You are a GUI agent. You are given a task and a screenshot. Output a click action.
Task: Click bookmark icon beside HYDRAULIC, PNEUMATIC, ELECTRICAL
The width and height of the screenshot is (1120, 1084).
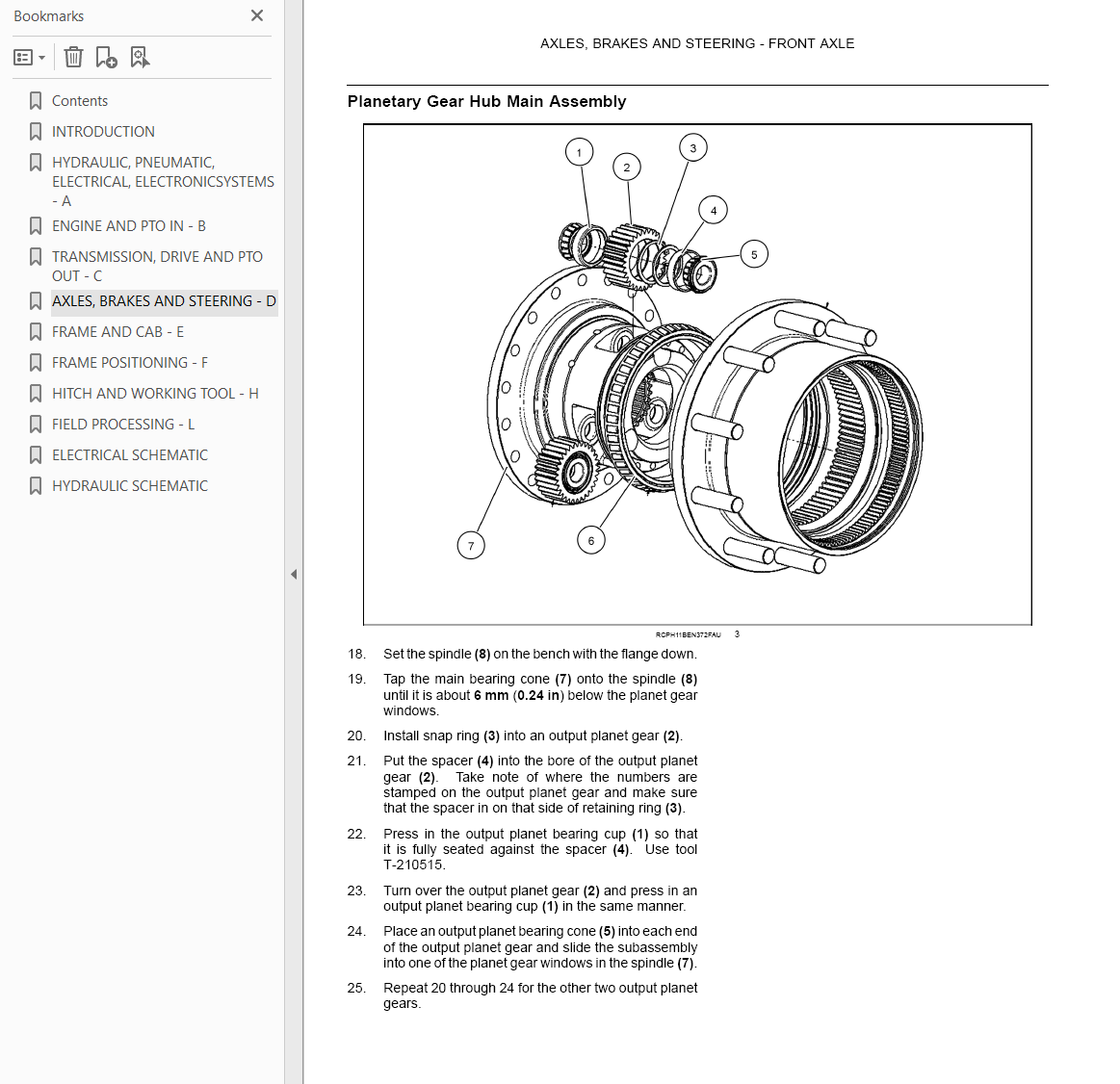click(35, 162)
